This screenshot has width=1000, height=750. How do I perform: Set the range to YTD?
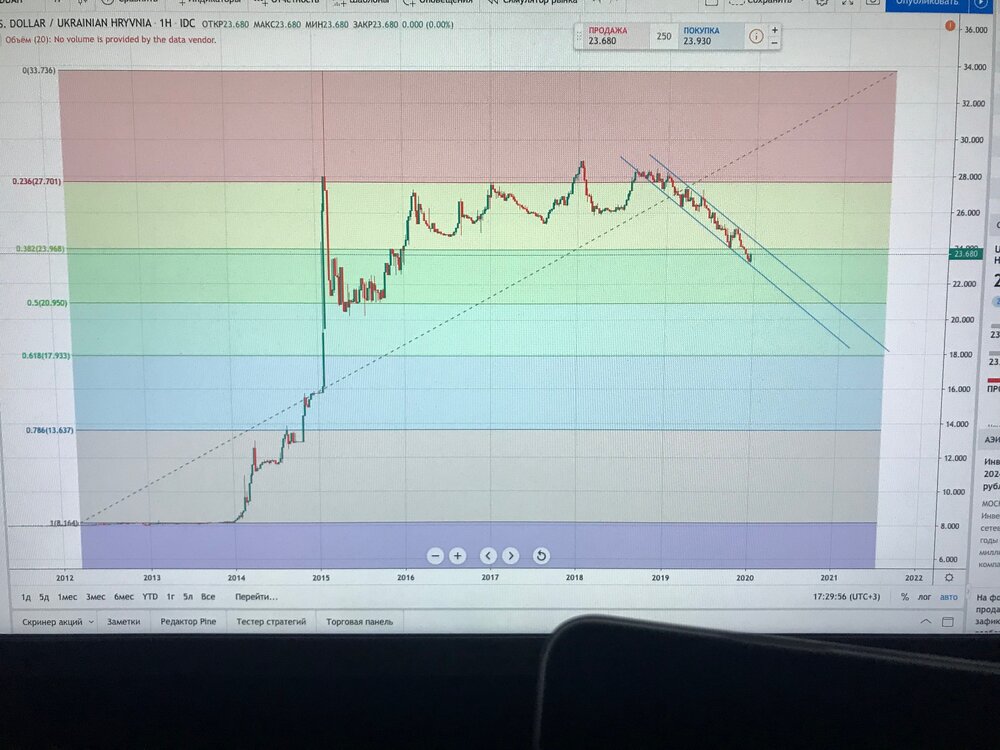150,597
